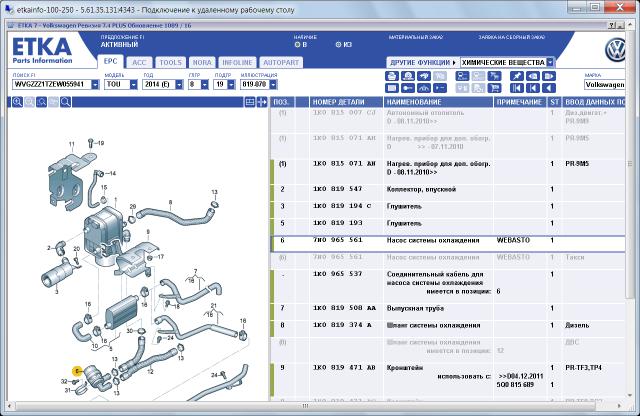
Task: Click the third magnifier icon above the illustration
Action: pyautogui.click(x=41, y=102)
